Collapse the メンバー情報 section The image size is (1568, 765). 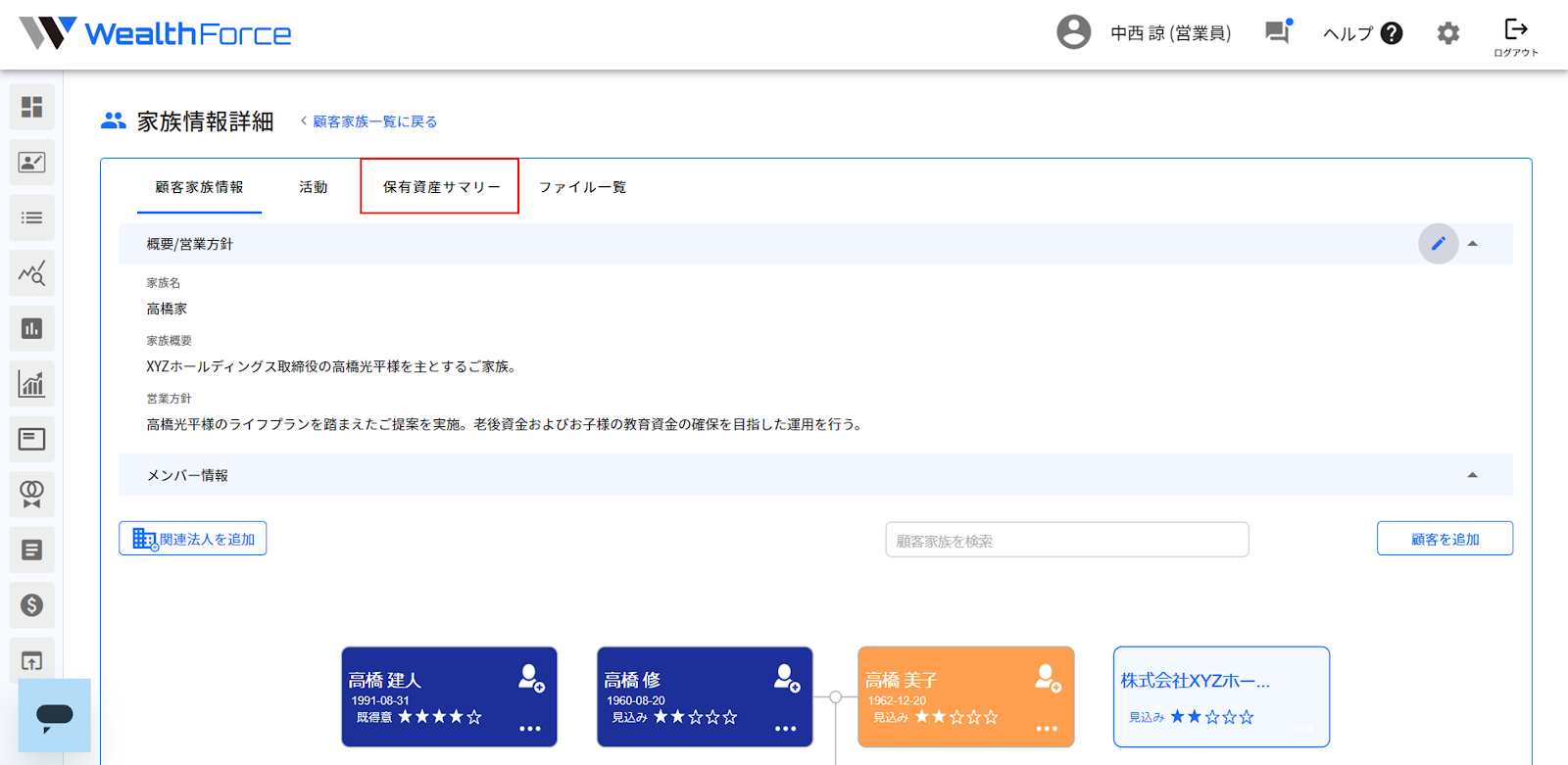click(x=1472, y=475)
